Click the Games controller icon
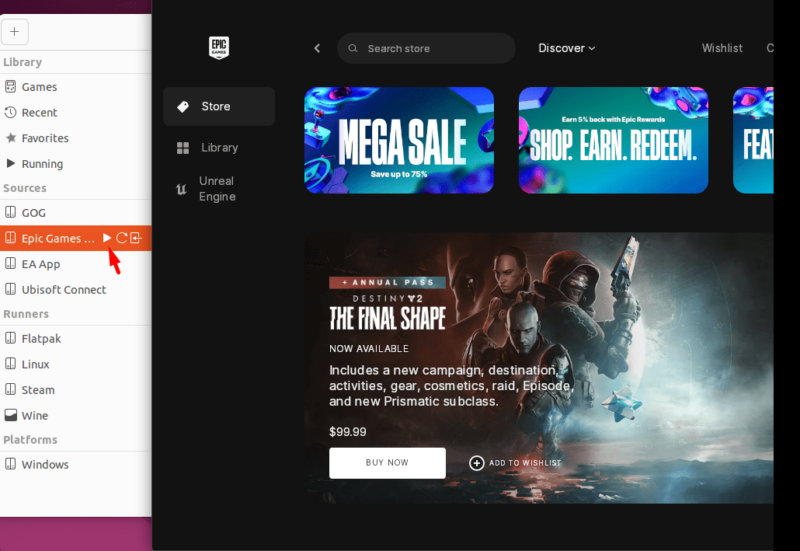800x551 pixels. coord(10,86)
